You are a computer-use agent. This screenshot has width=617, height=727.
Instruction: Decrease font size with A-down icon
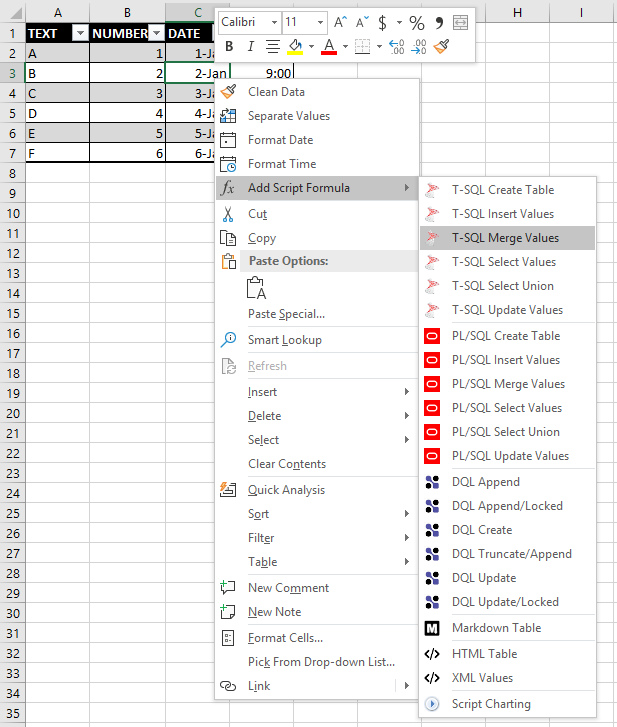pyautogui.click(x=362, y=22)
